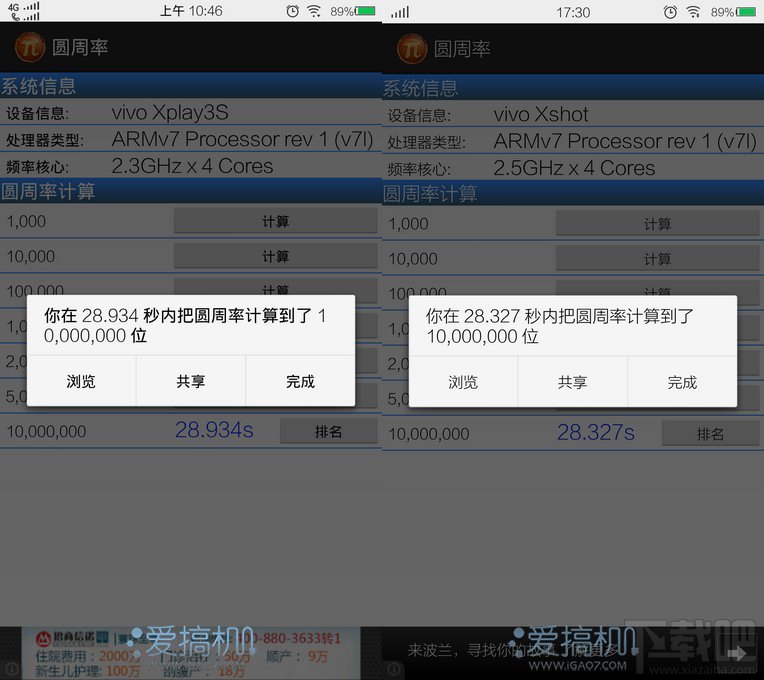Select device name vivo Xshot
764x680 pixels.
[x=541, y=114]
